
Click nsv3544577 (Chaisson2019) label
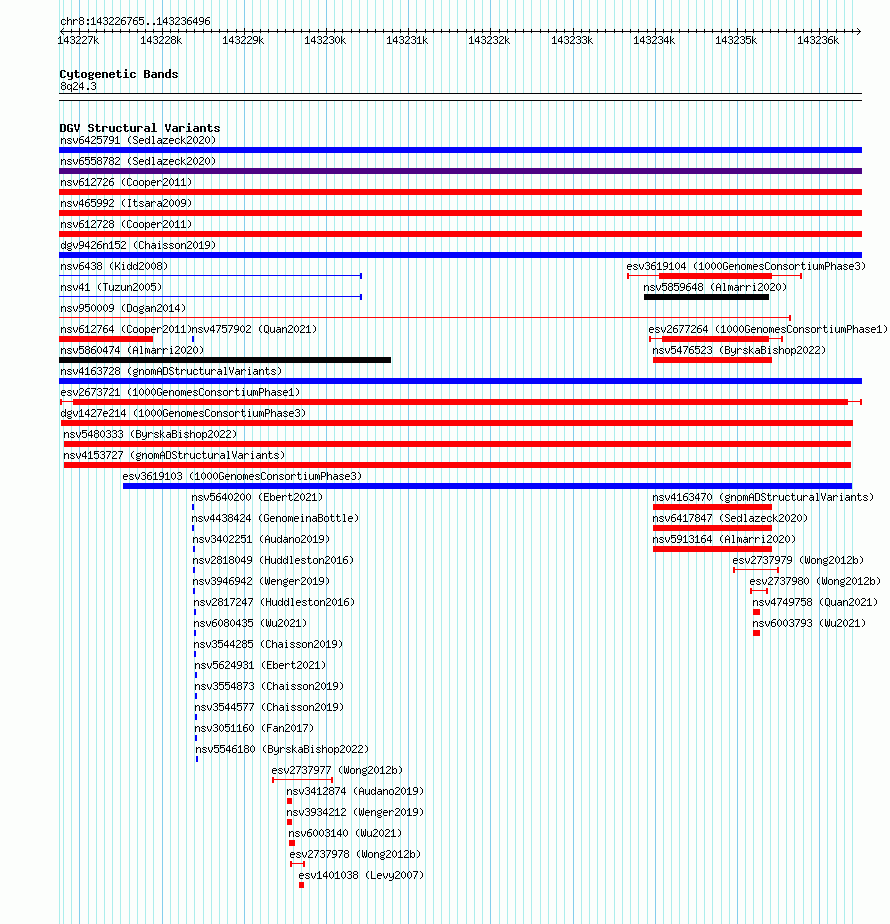pyautogui.click(x=269, y=708)
